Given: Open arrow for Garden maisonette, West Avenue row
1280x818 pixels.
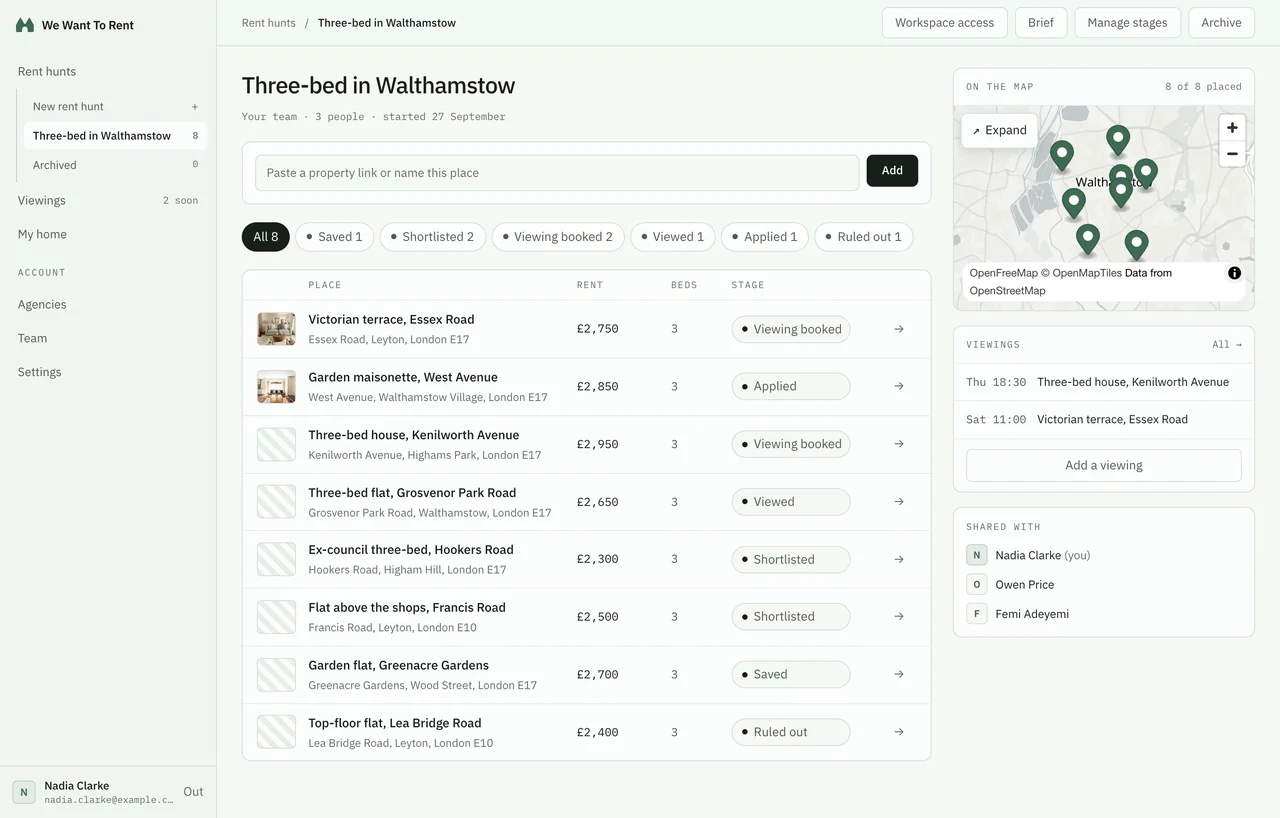Looking at the screenshot, I should point(899,386).
